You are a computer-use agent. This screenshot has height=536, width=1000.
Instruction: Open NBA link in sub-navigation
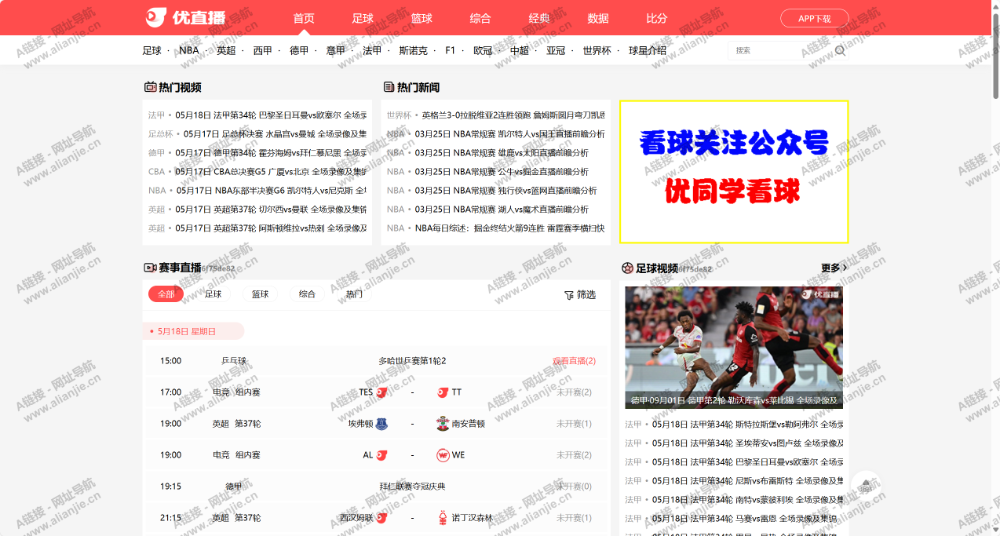pyautogui.click(x=189, y=50)
